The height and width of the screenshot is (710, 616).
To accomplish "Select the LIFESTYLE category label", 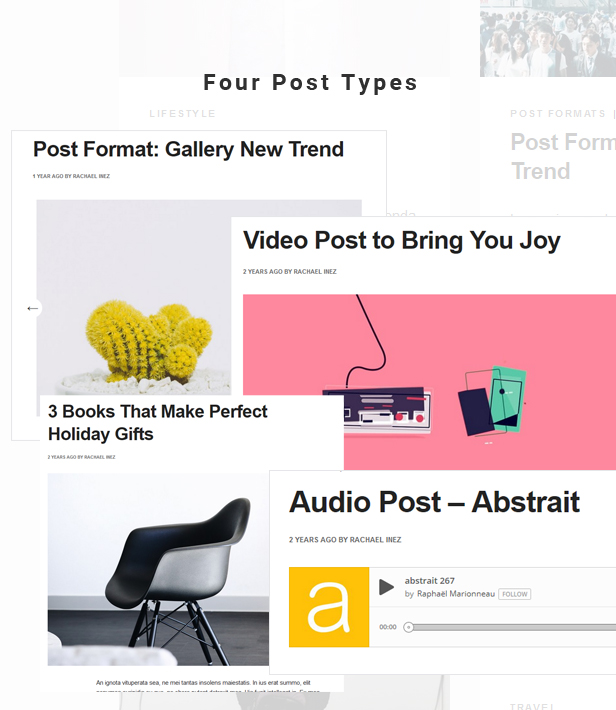I will [183, 114].
